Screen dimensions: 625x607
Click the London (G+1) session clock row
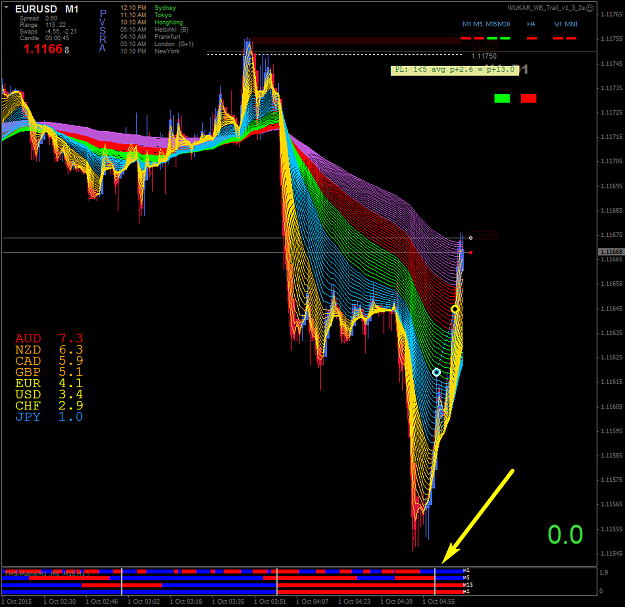pos(157,44)
